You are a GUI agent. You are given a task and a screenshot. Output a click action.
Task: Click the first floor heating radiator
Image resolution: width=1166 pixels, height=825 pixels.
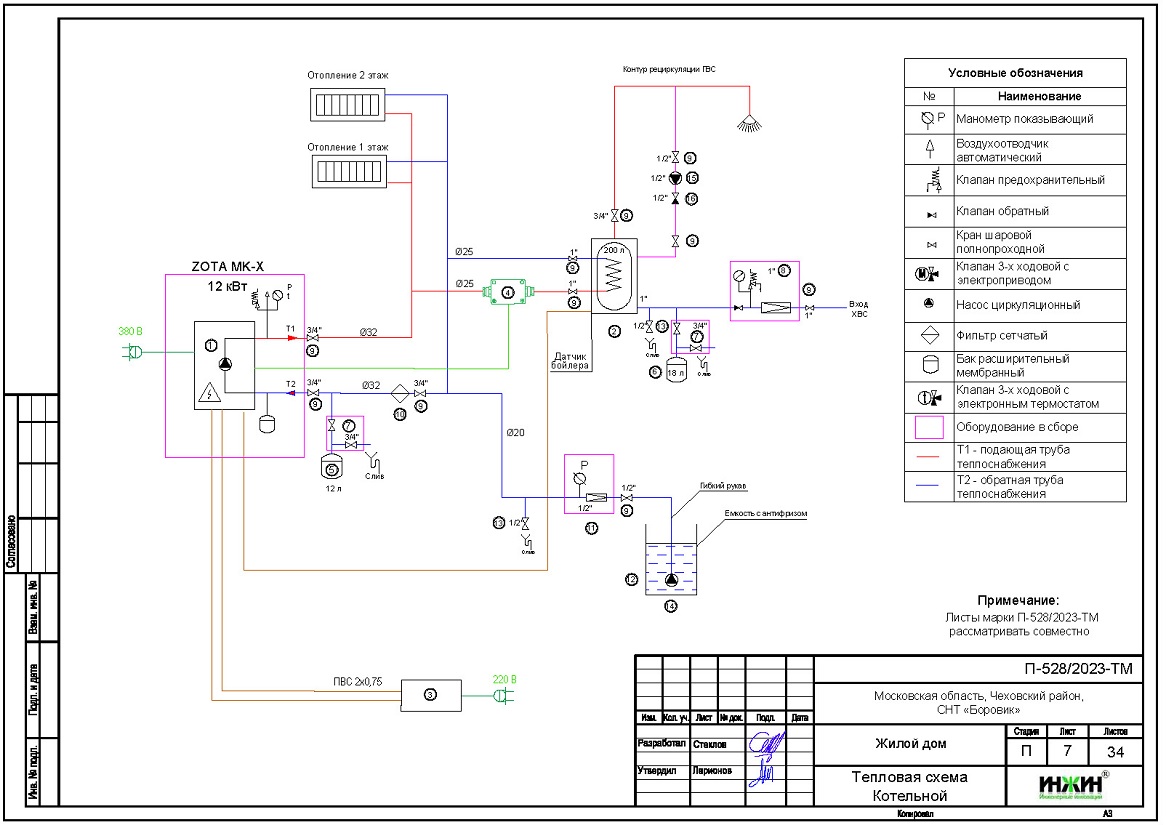point(348,172)
